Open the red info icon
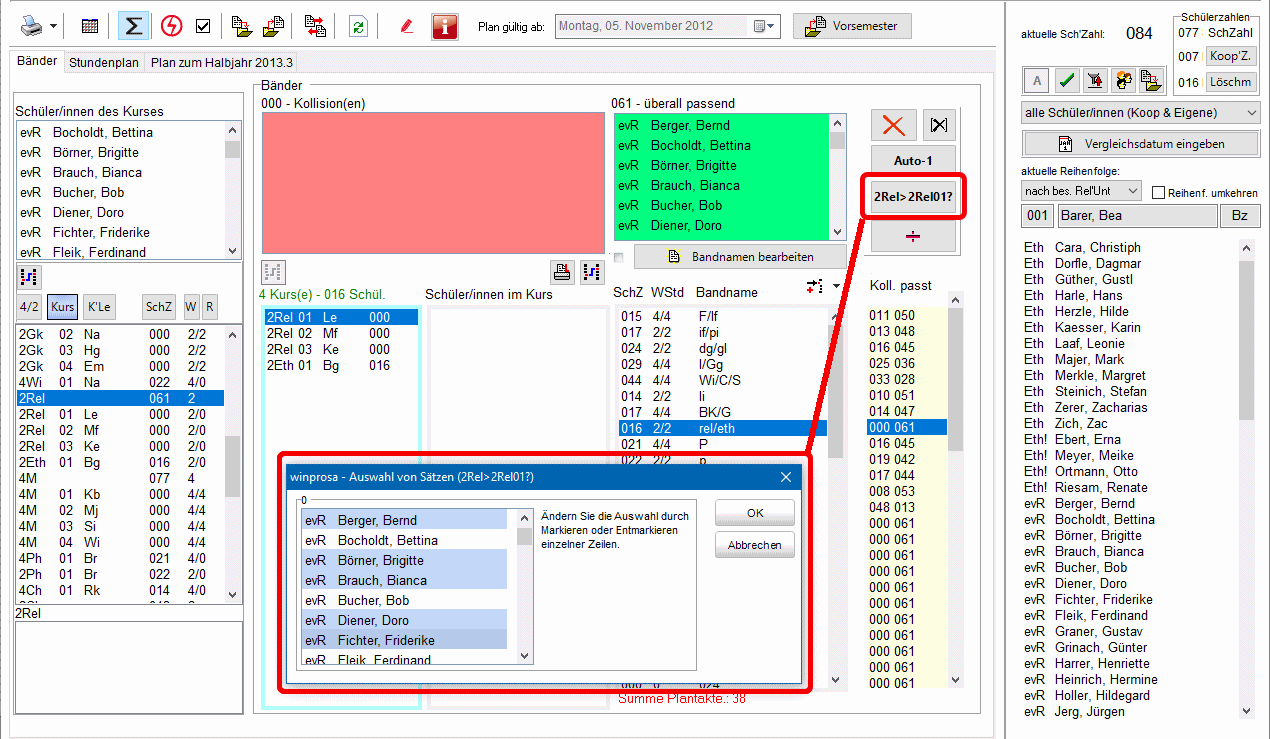The image size is (1270, 739). point(445,26)
